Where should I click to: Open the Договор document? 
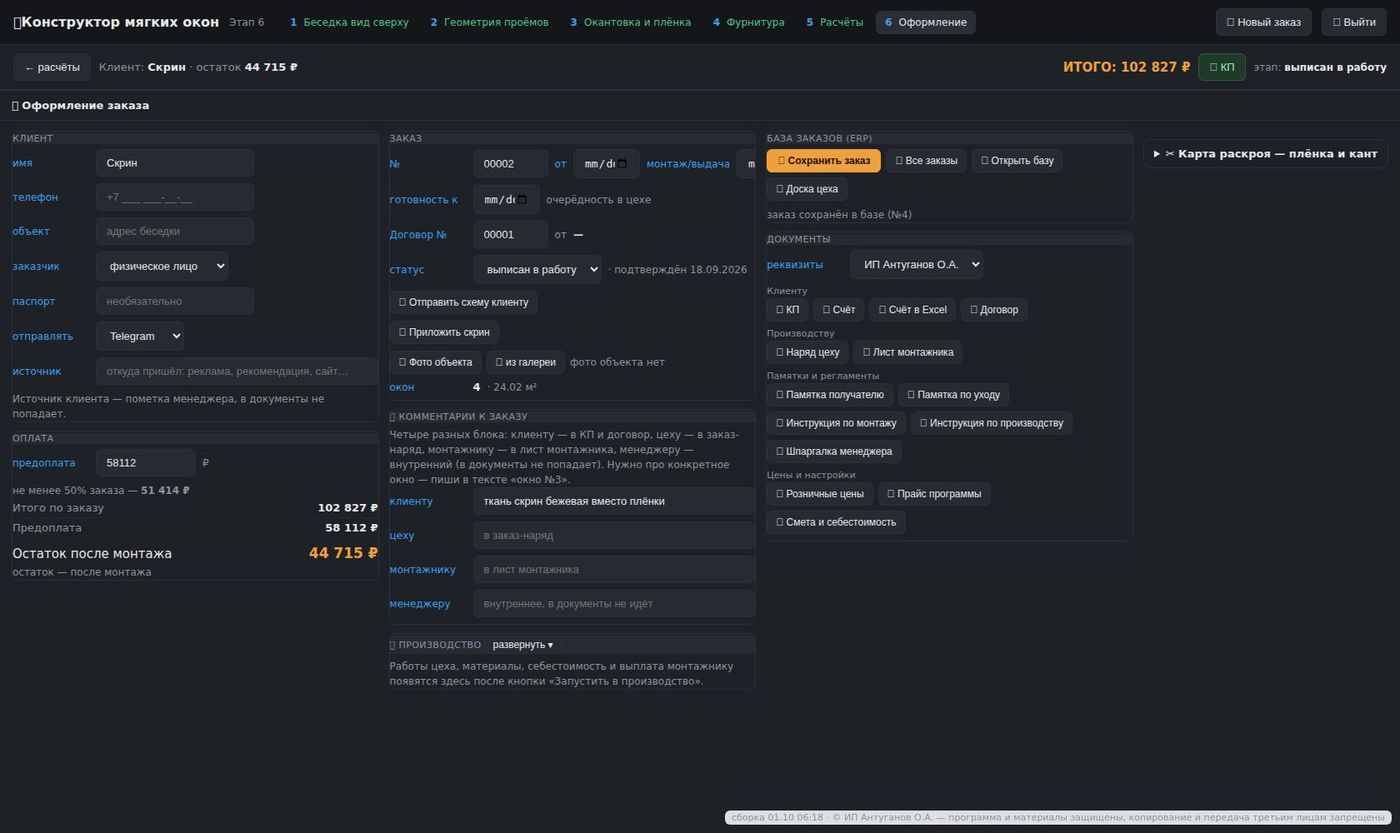pos(994,309)
